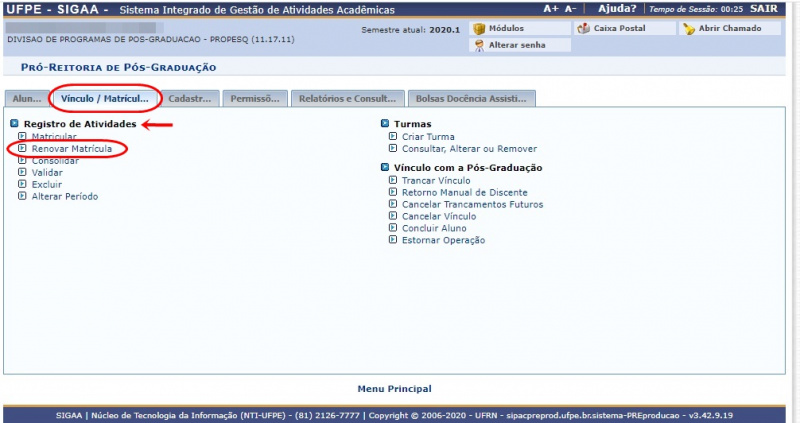
Task: Open the Renovar Matrícula link
Action: point(71,148)
